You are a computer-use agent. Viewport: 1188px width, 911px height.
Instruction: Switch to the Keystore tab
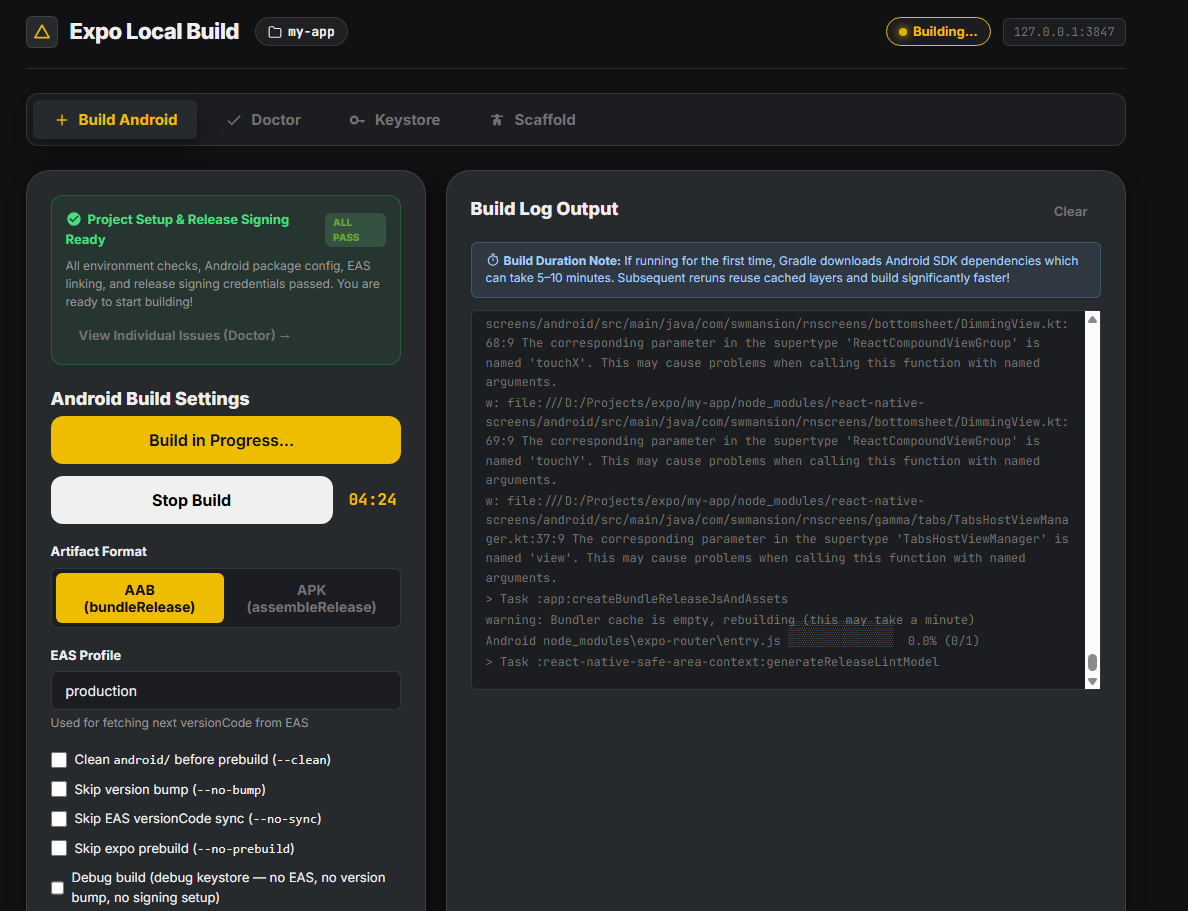coord(394,120)
